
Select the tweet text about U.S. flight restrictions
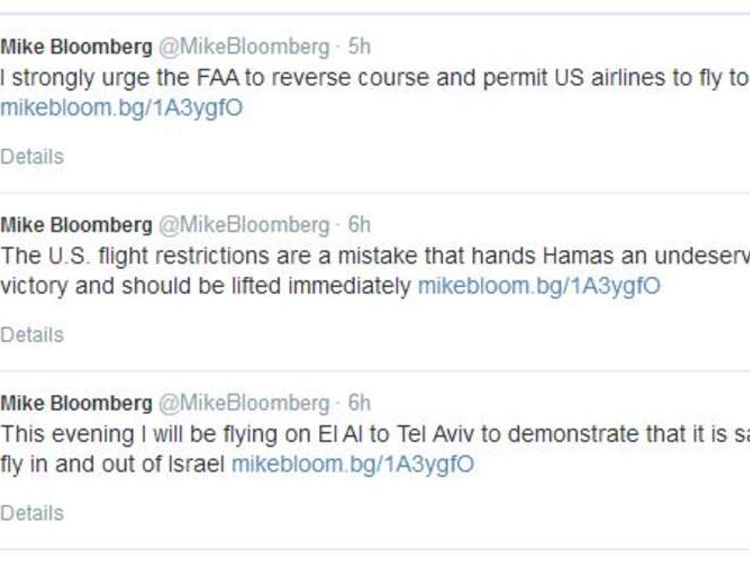(375, 271)
